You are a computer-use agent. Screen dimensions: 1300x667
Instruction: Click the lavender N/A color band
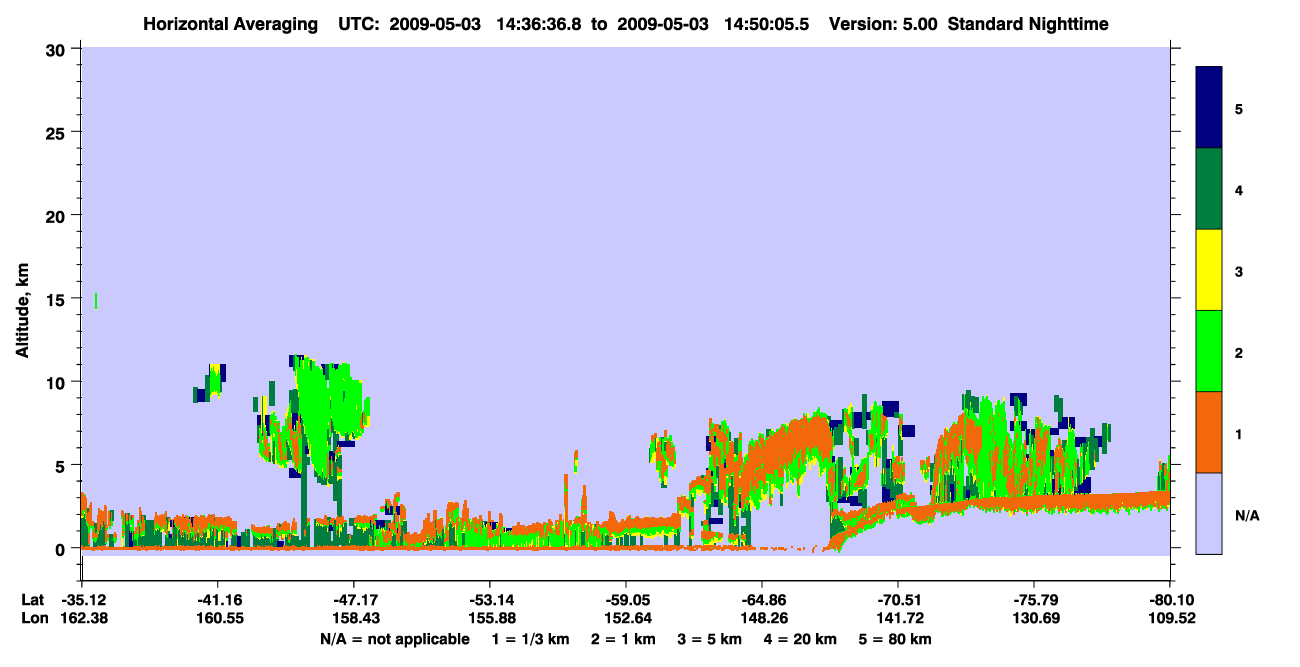click(1209, 513)
